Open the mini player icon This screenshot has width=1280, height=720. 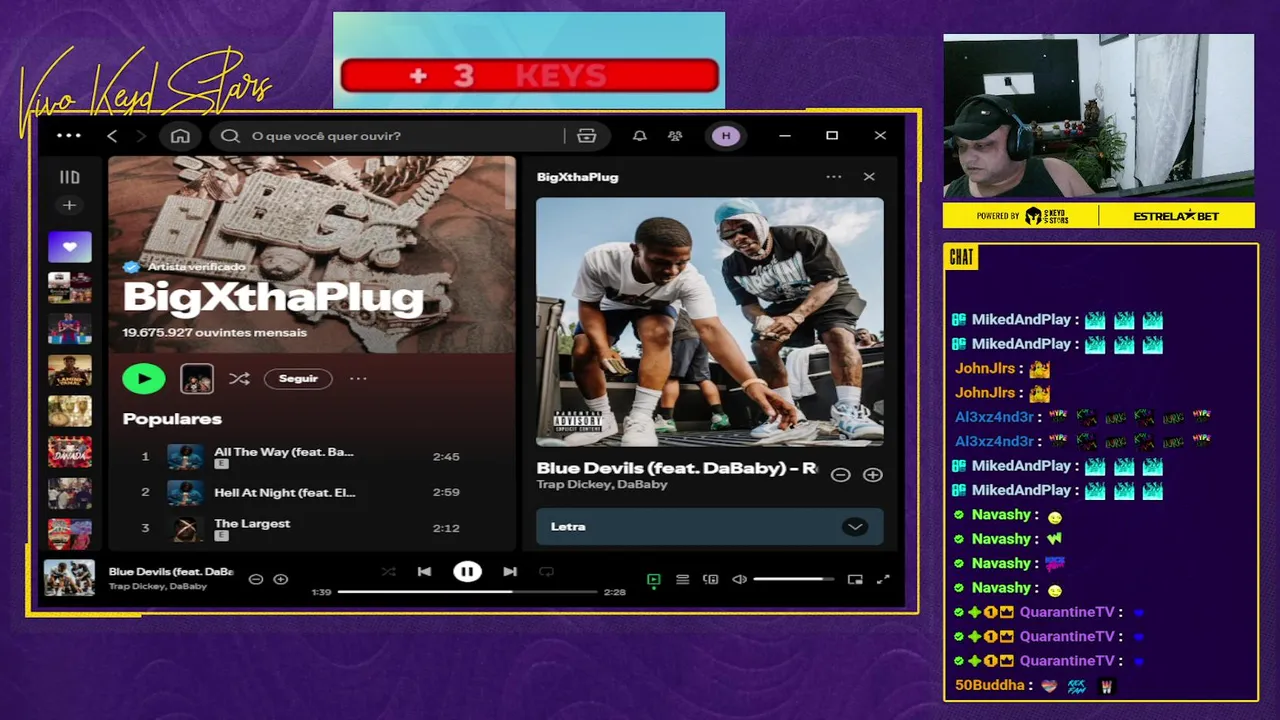(855, 579)
